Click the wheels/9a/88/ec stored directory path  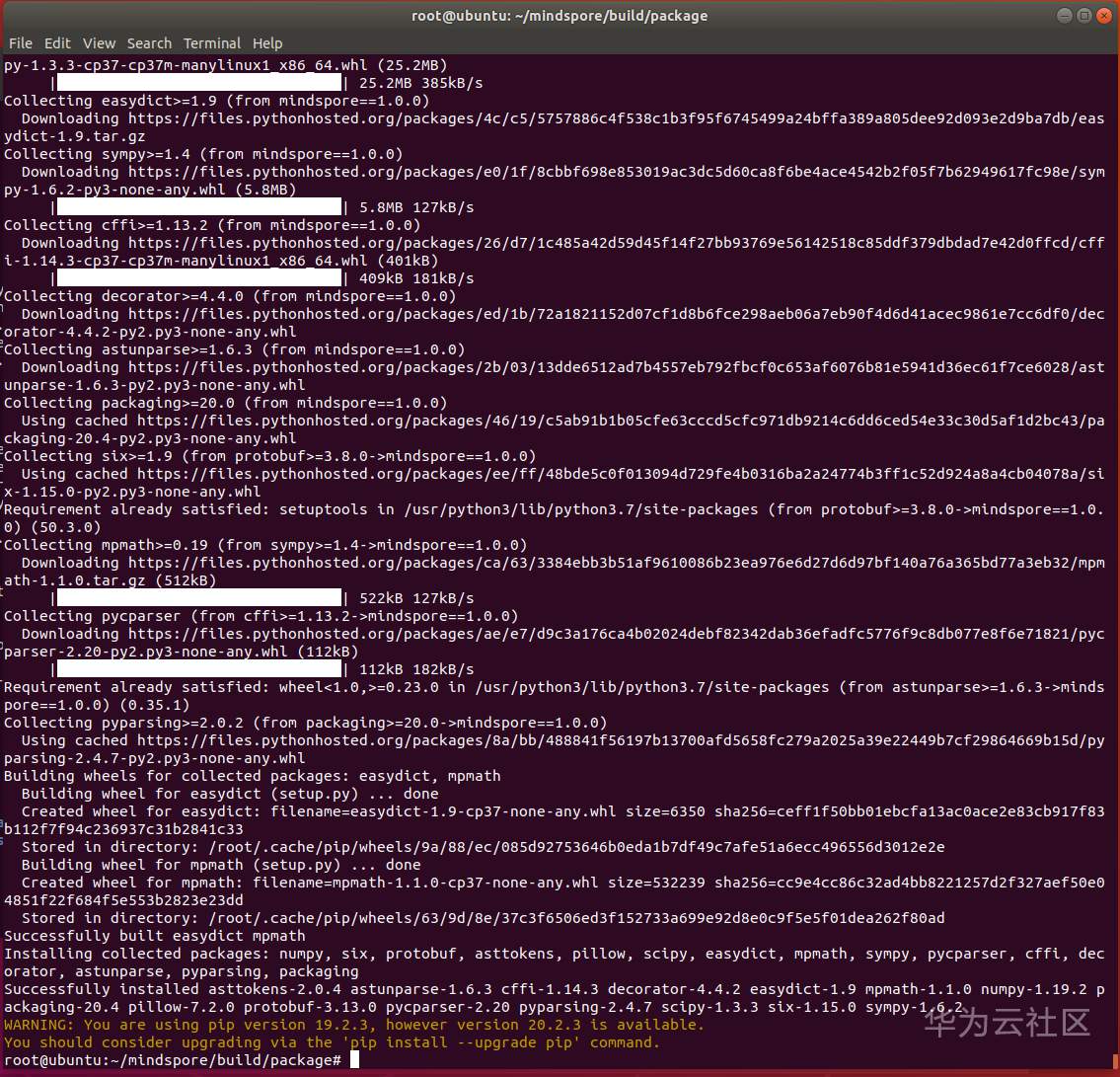coord(576,847)
